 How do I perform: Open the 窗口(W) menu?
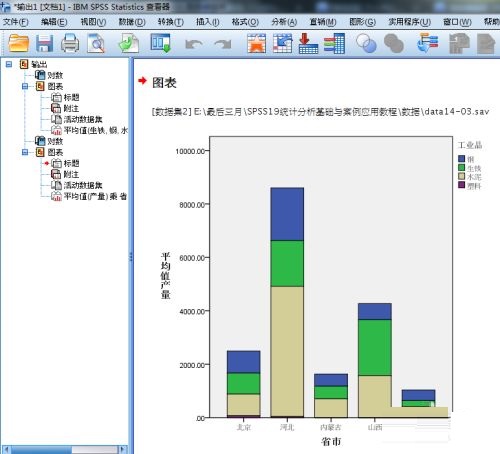pyautogui.click(x=457, y=22)
